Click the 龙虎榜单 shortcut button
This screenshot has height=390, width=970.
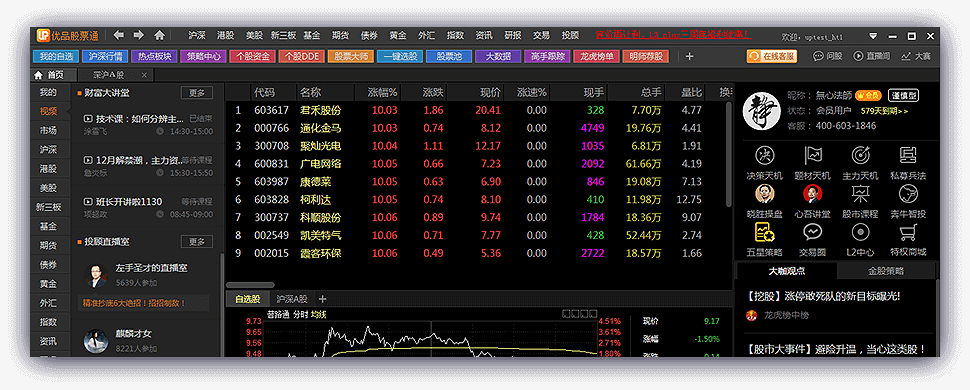(596, 56)
